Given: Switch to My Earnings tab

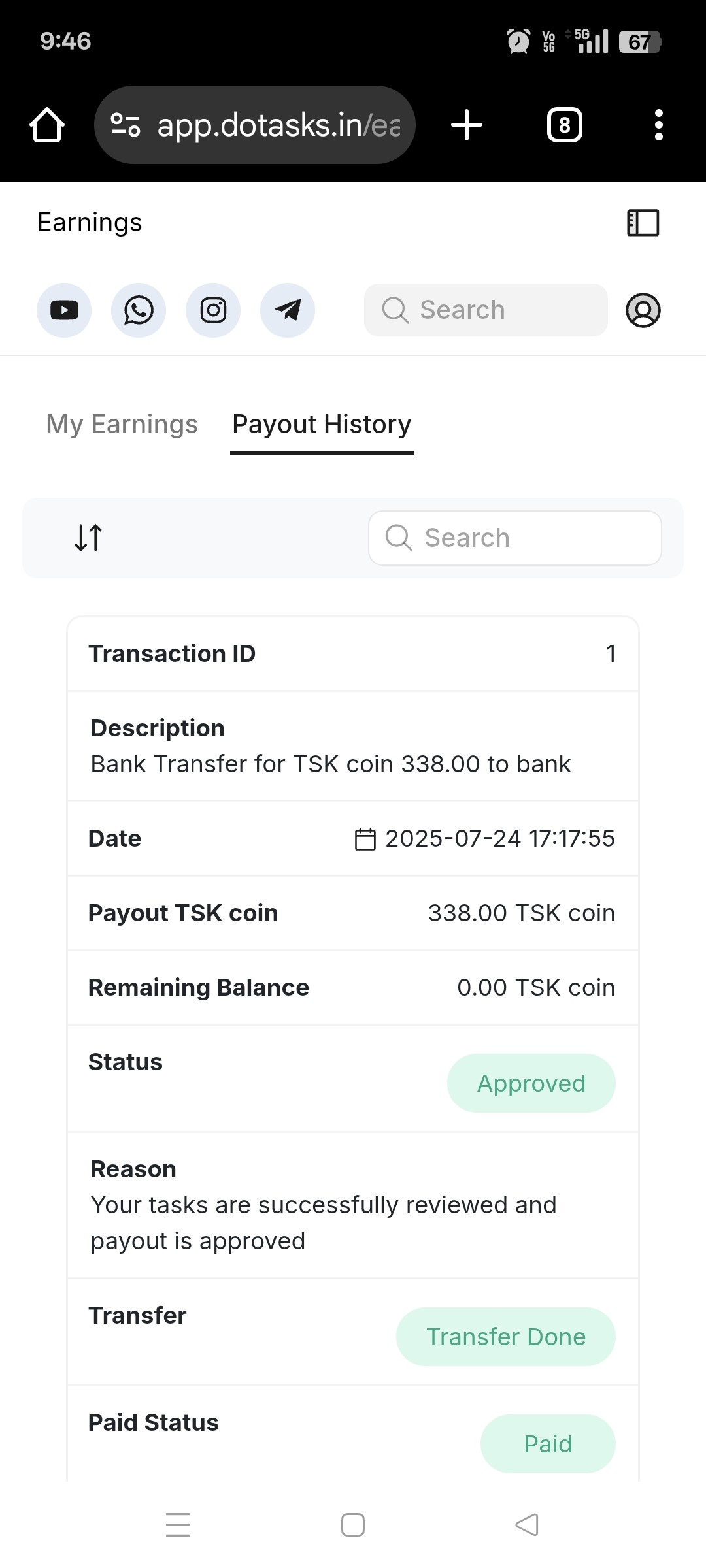Looking at the screenshot, I should (122, 425).
